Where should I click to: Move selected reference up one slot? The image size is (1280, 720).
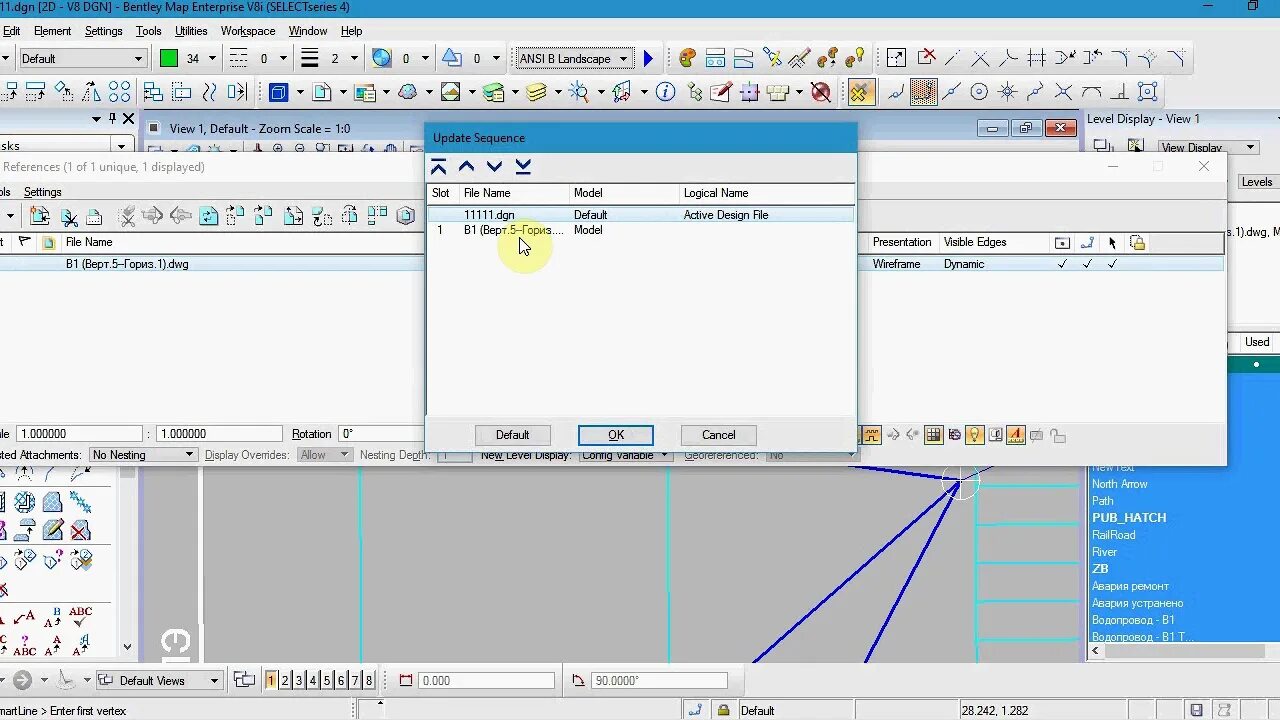point(466,167)
